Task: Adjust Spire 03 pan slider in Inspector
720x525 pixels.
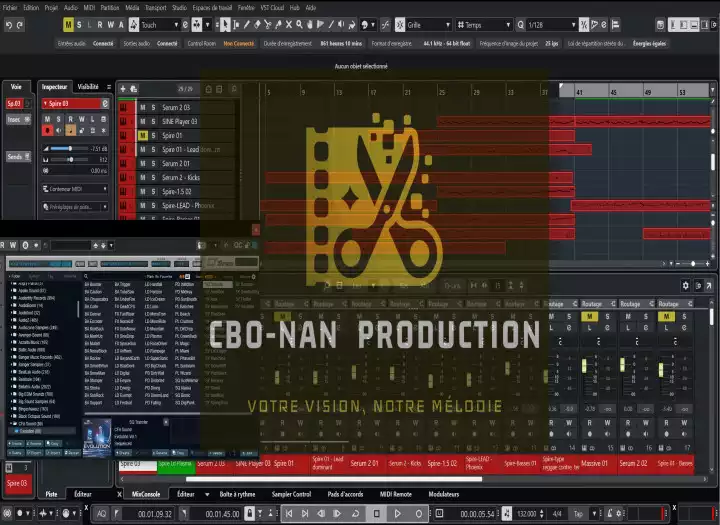Action: (x=71, y=159)
